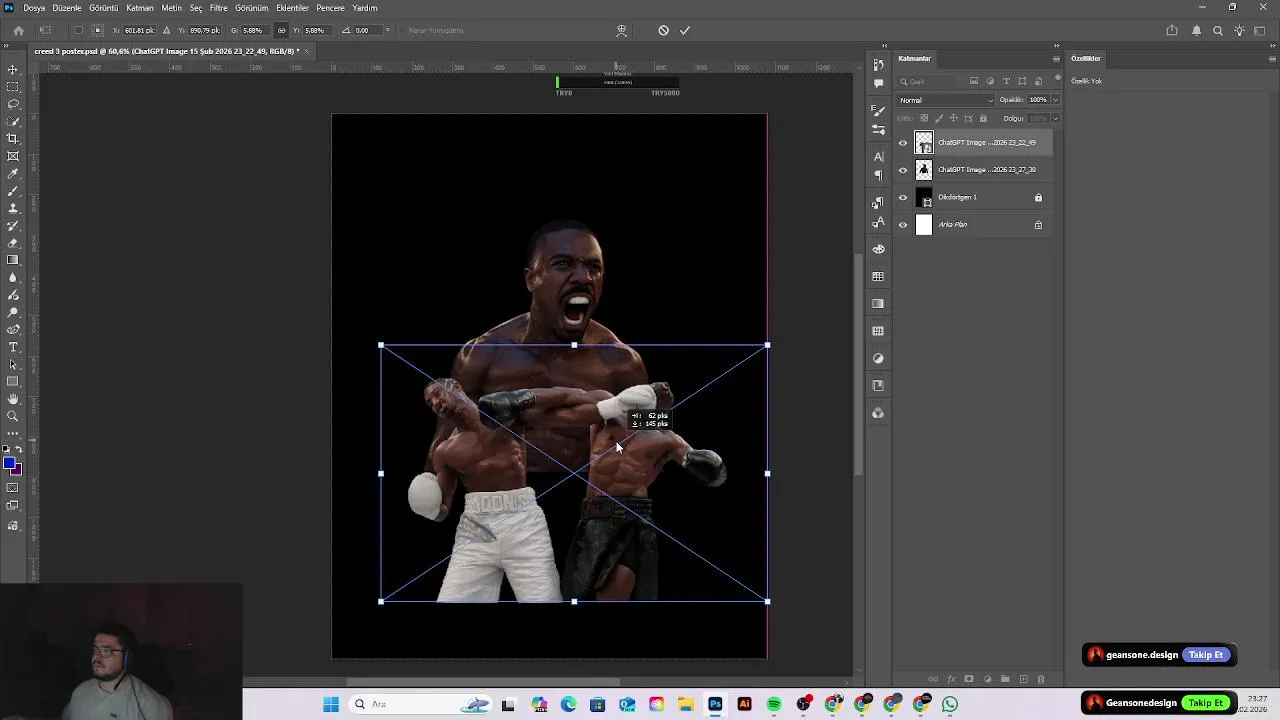This screenshot has width=1280, height=720.
Task: Hide the Arka Plan layer
Action: pos(903,225)
